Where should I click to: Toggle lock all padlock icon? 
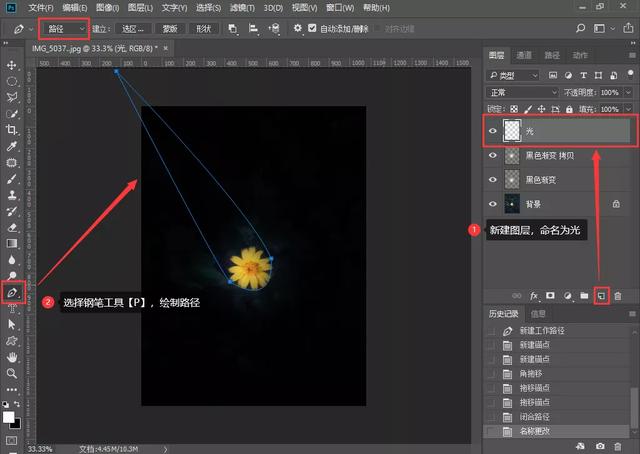pyautogui.click(x=569, y=109)
